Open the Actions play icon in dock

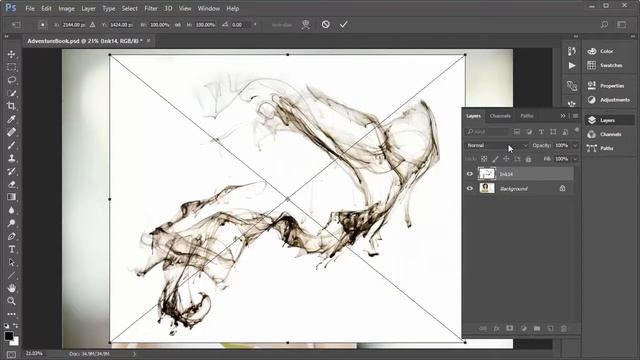click(572, 66)
